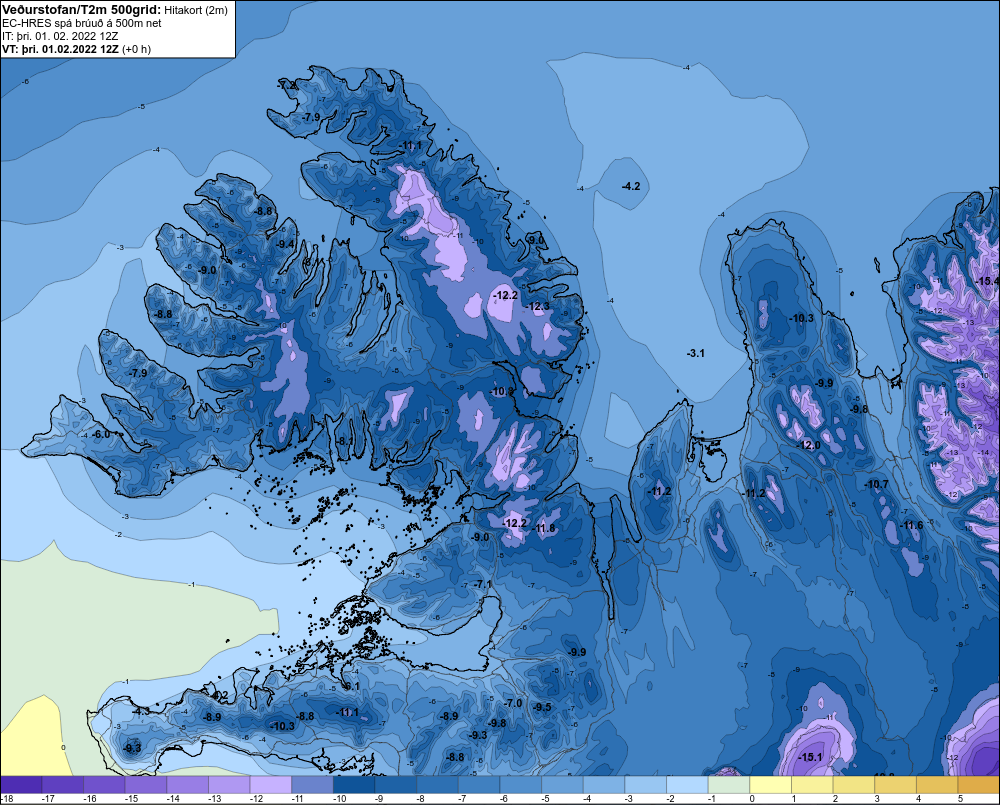Select pale green legend swatch between -1 and 0
The width and height of the screenshot is (1000, 805).
click(x=729, y=785)
